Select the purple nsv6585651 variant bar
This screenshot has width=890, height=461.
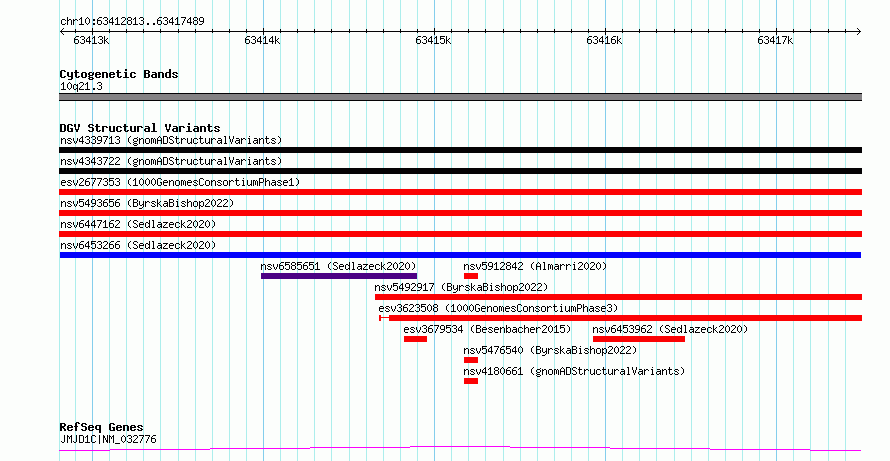click(x=339, y=276)
